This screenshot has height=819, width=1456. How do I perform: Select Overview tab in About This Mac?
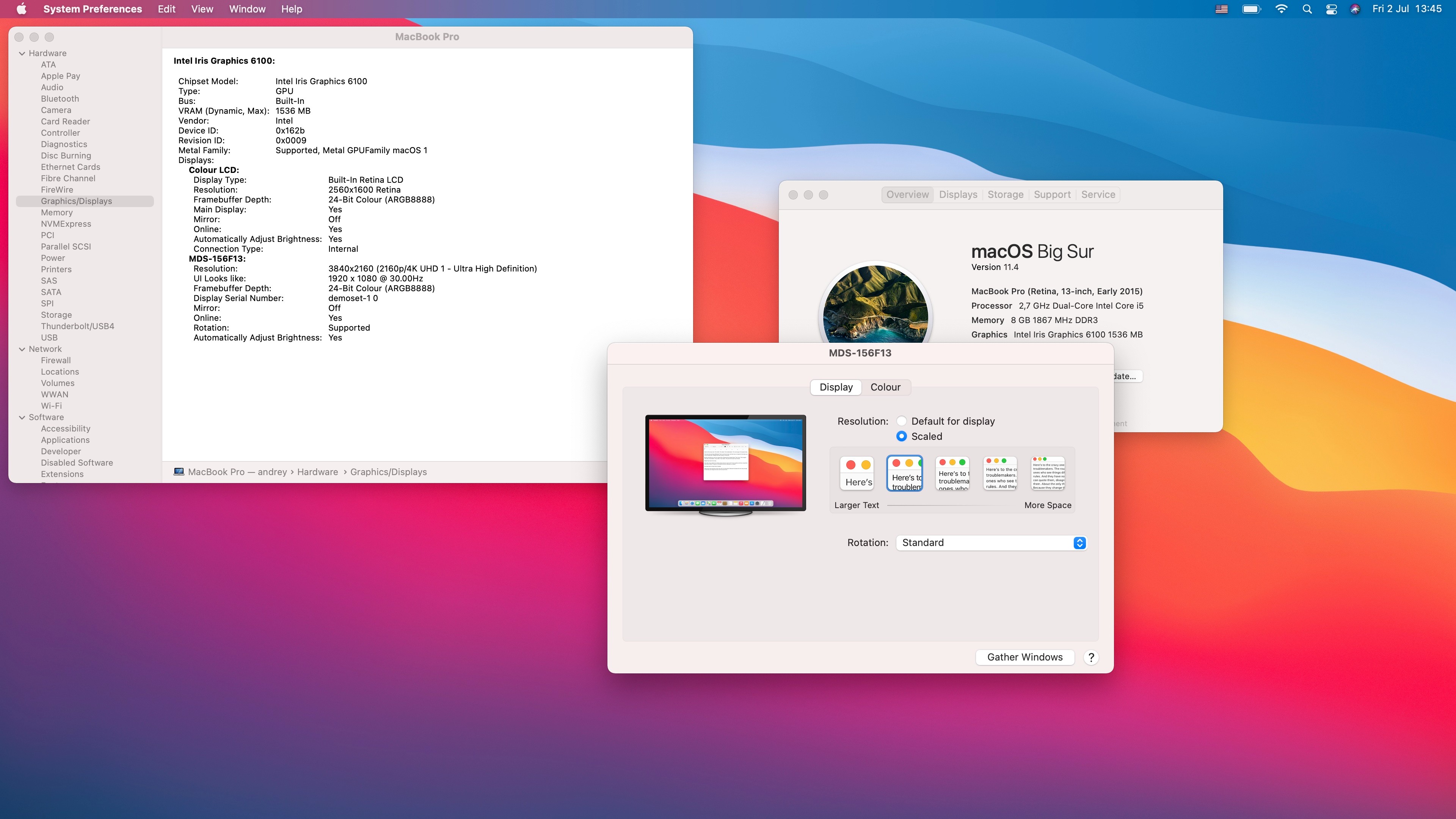(x=907, y=195)
